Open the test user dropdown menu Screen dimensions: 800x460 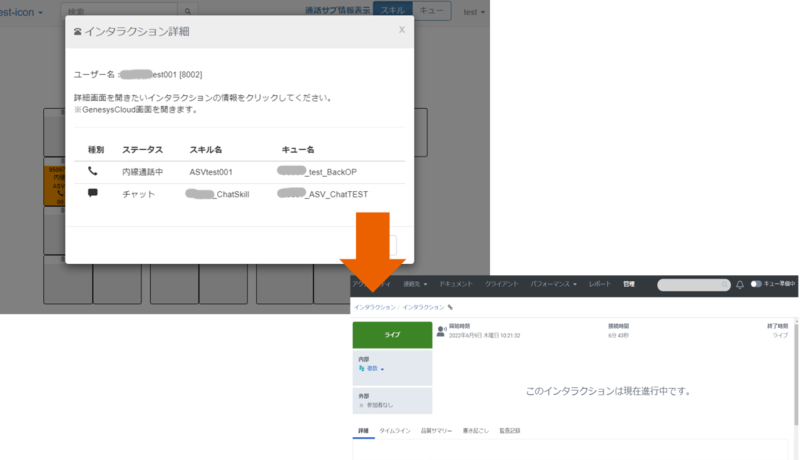tap(474, 12)
